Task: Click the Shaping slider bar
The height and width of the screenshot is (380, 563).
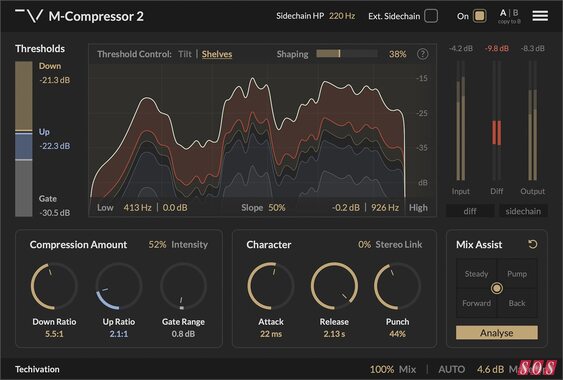Action: 346,54
